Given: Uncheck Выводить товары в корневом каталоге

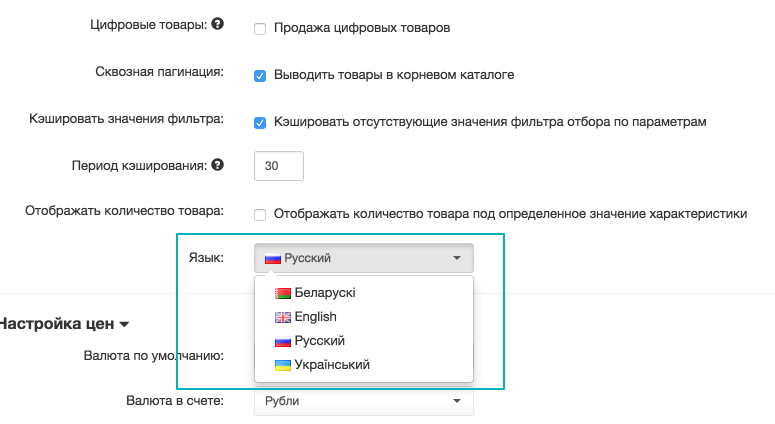Looking at the screenshot, I should pos(260,76).
